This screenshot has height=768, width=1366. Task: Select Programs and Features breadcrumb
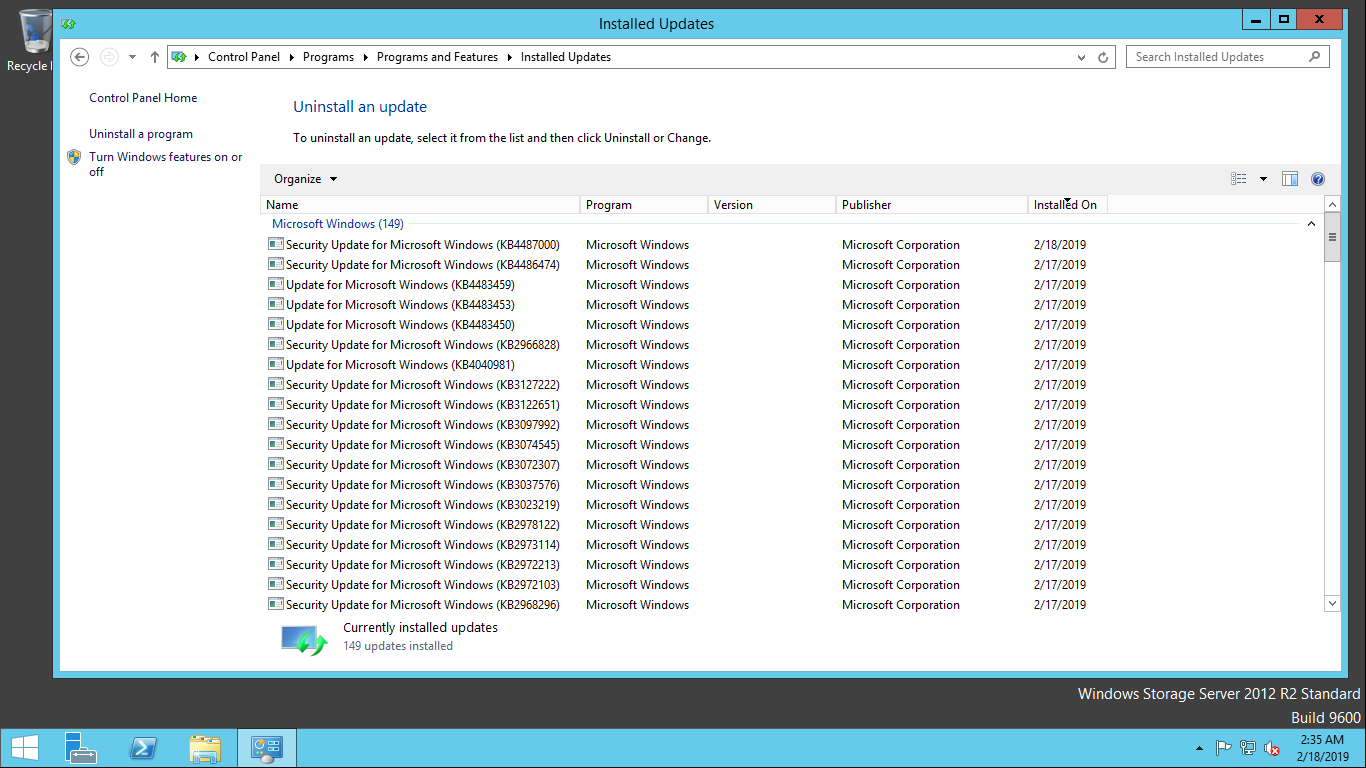pyautogui.click(x=437, y=57)
